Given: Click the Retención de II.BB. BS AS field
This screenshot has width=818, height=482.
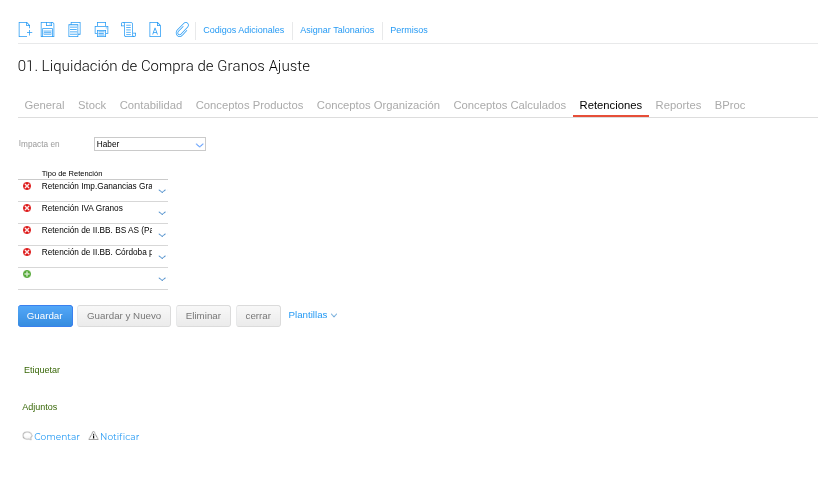Looking at the screenshot, I should click(x=96, y=230).
